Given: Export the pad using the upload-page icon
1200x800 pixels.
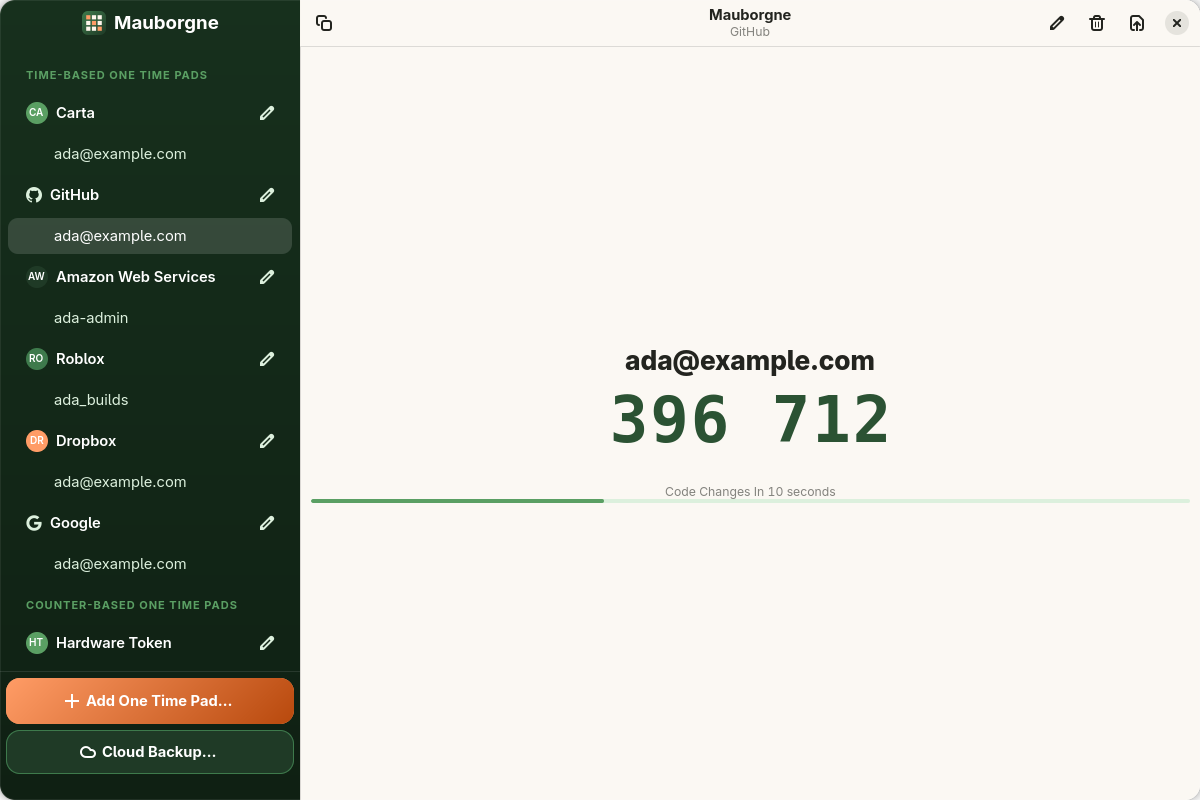Looking at the screenshot, I should [x=1137, y=23].
